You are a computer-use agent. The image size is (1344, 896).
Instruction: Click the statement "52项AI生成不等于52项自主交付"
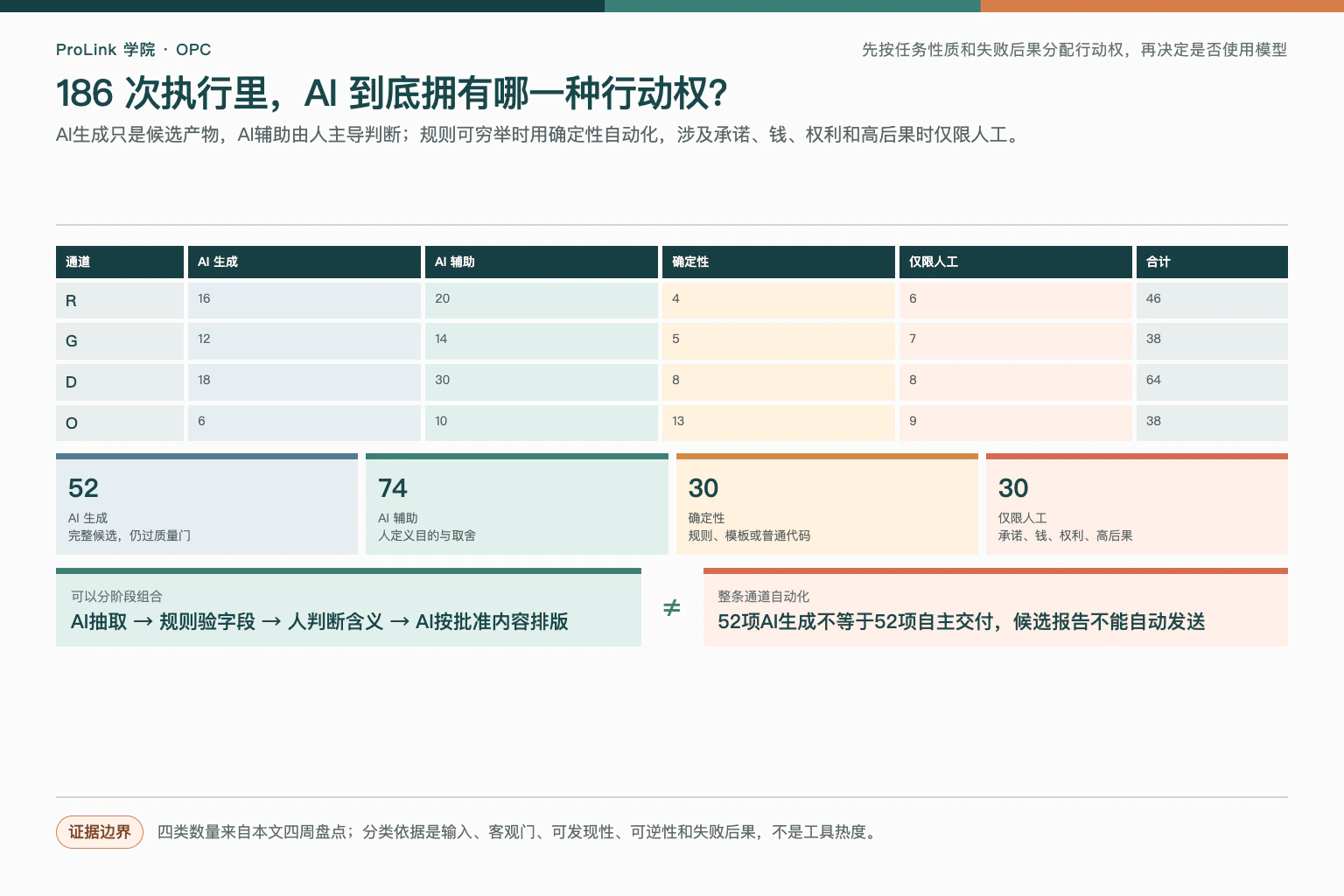[x=856, y=622]
